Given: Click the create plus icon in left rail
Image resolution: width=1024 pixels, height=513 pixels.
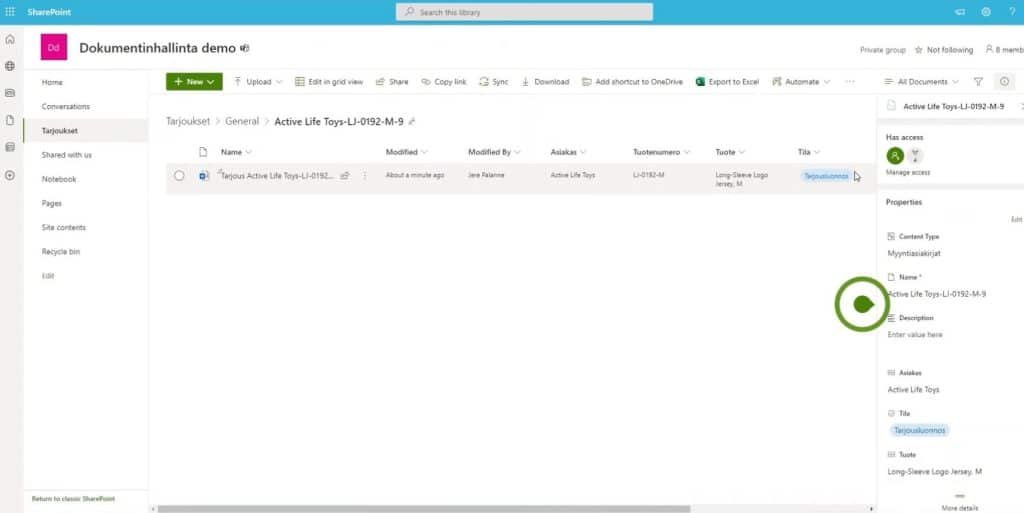Looking at the screenshot, I should point(10,176).
